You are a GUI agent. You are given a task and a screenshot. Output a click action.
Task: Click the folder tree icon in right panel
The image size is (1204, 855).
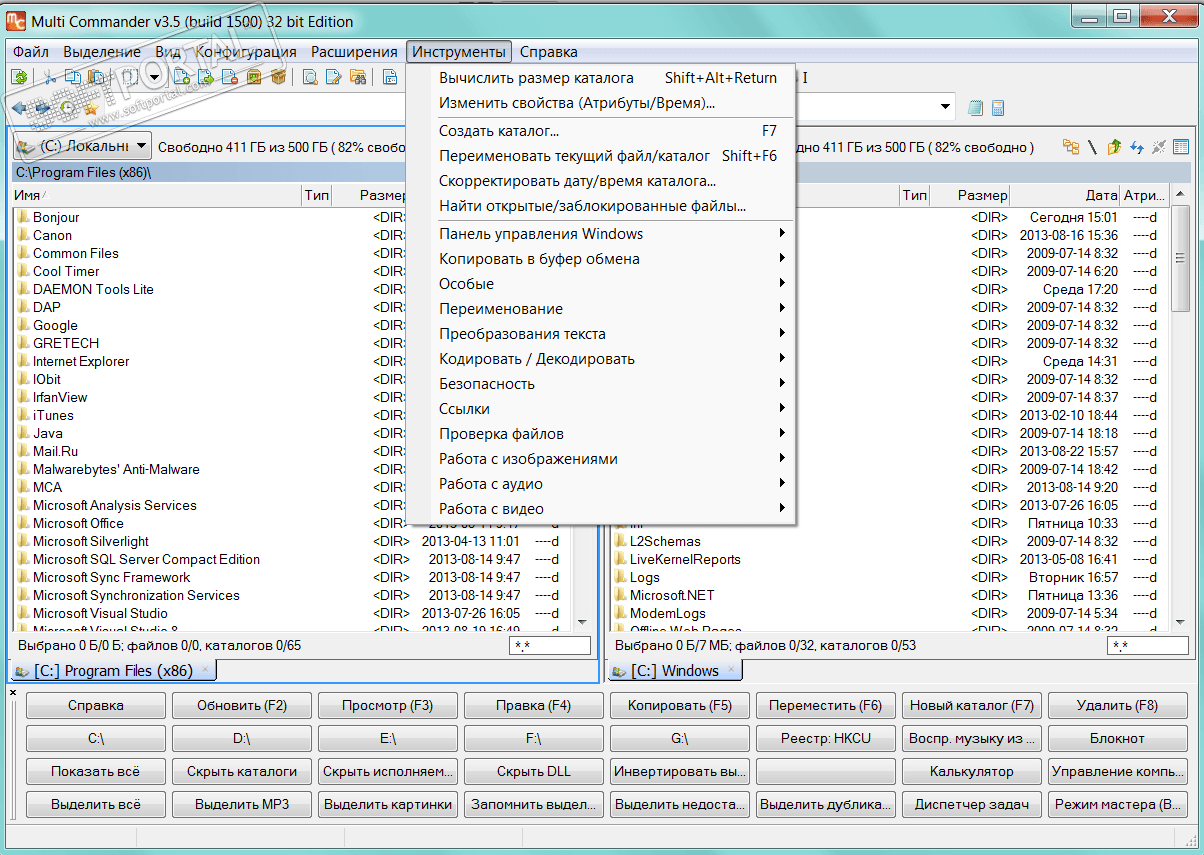[1071, 147]
